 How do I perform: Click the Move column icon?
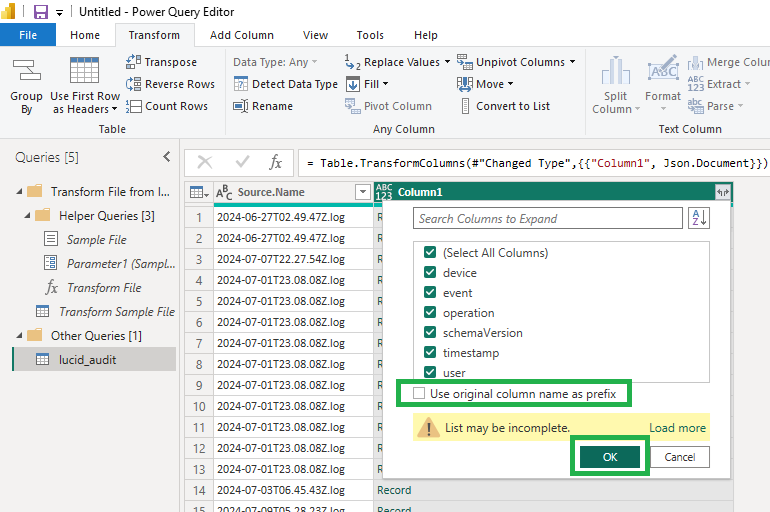point(465,84)
